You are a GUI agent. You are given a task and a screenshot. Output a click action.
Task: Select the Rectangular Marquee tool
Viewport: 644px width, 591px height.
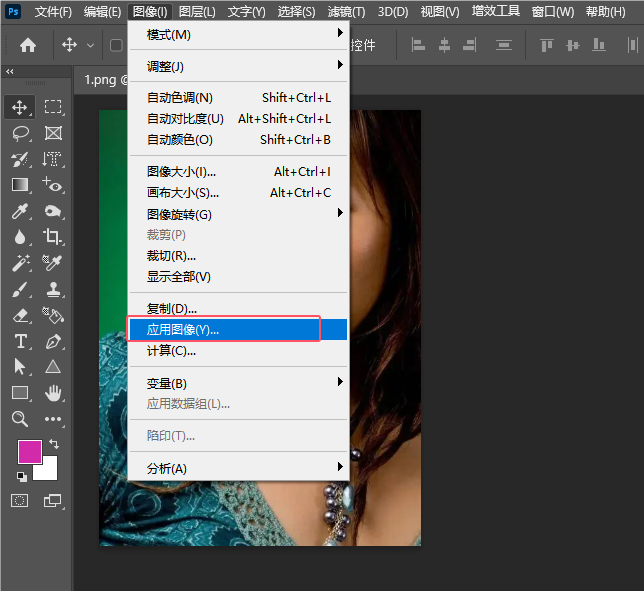click(53, 107)
